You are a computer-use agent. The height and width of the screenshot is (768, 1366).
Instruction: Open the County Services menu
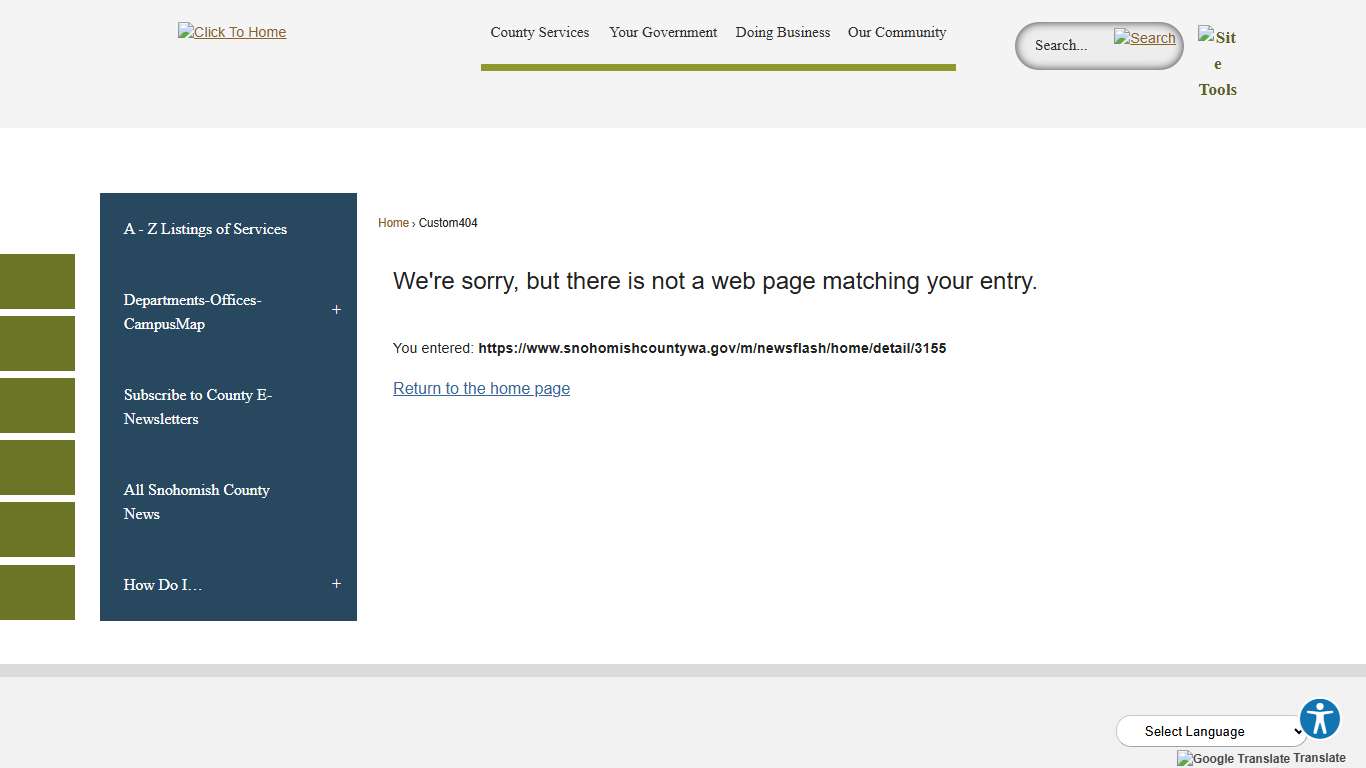pyautogui.click(x=539, y=32)
